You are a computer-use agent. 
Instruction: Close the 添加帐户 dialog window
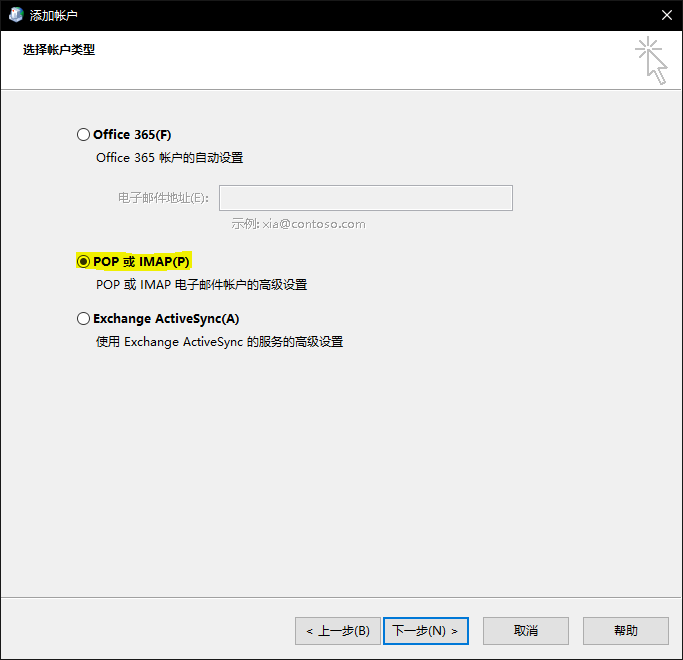666,15
